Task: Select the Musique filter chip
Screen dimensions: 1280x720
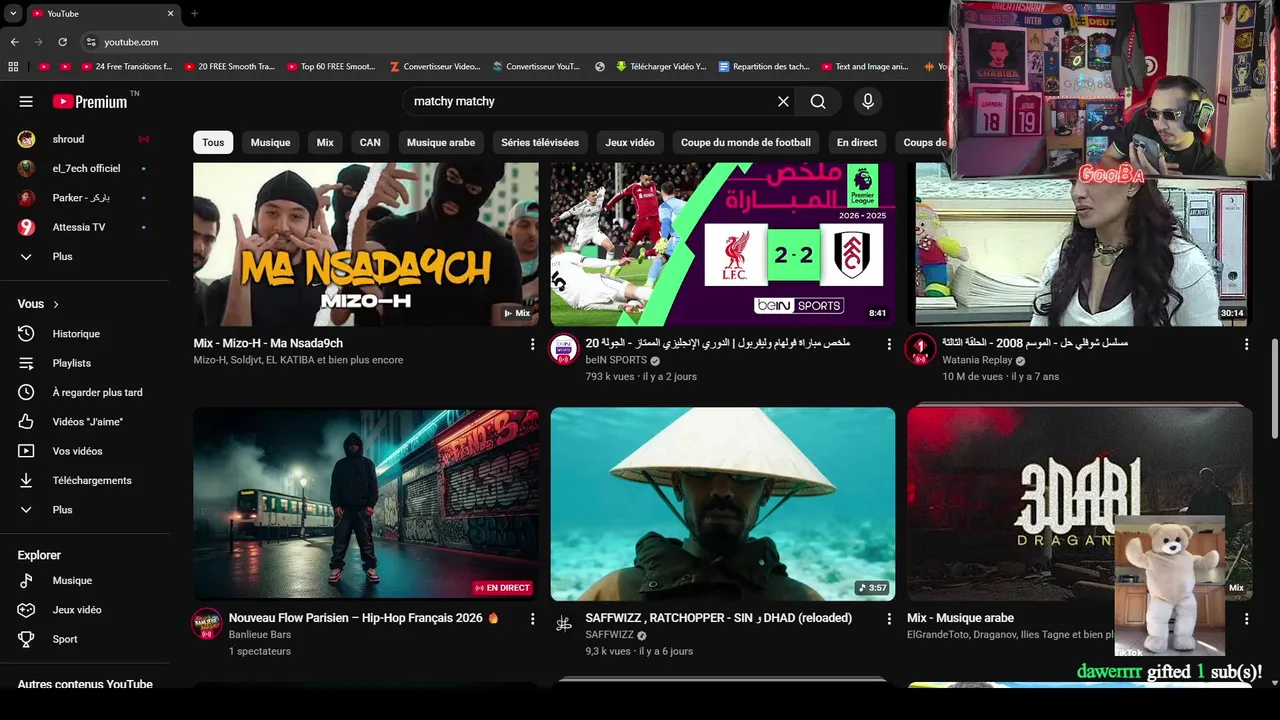Action: click(270, 142)
